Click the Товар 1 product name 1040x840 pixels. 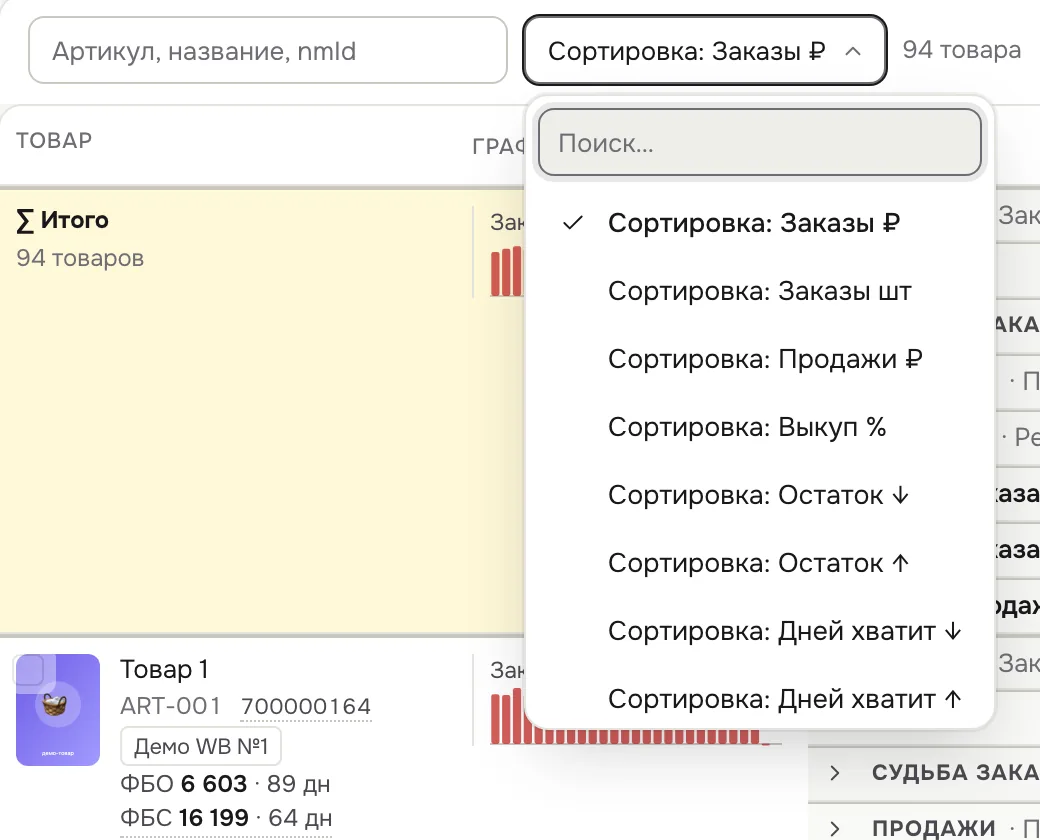(x=164, y=669)
